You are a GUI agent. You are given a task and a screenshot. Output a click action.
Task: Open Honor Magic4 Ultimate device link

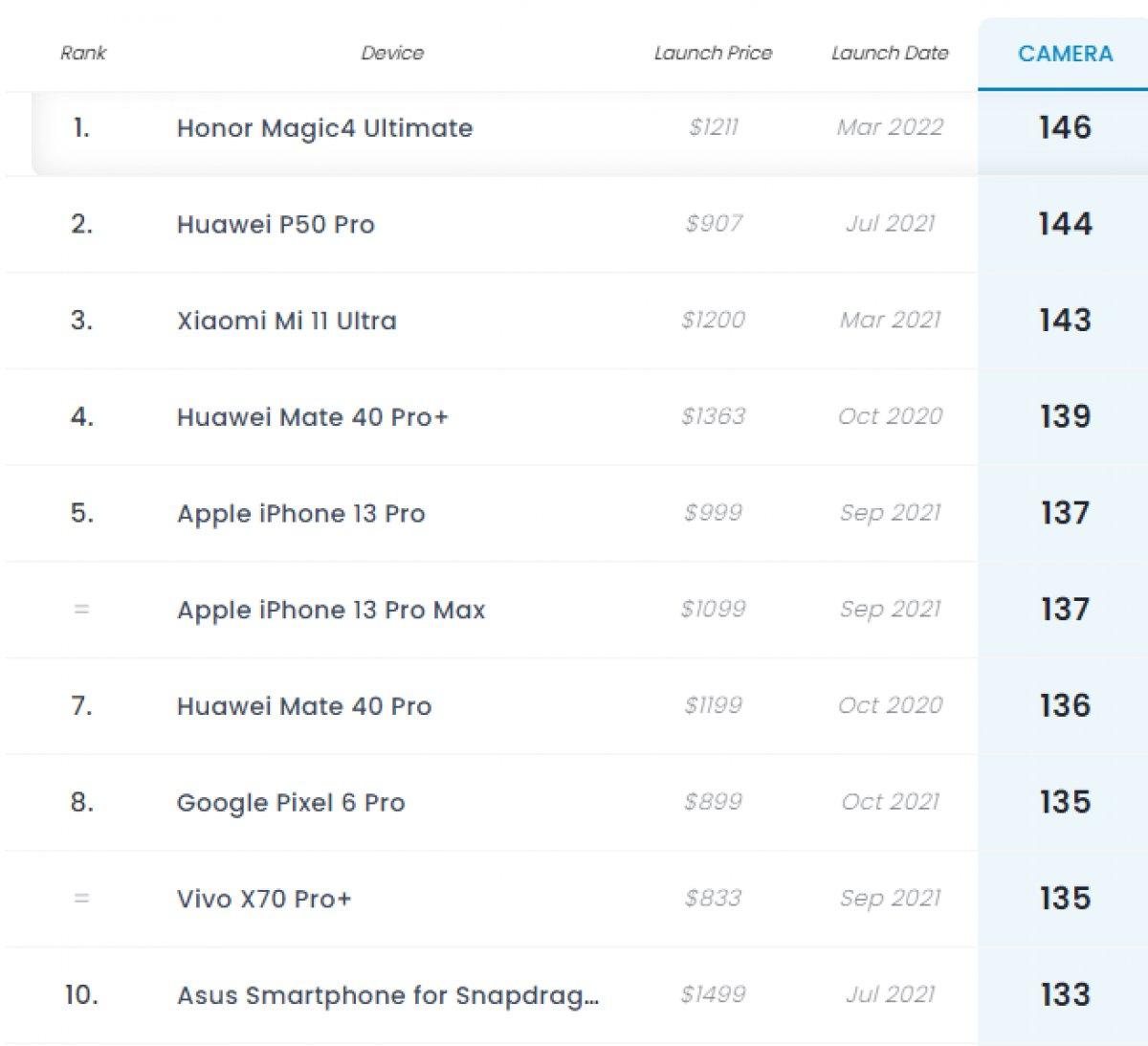point(324,128)
